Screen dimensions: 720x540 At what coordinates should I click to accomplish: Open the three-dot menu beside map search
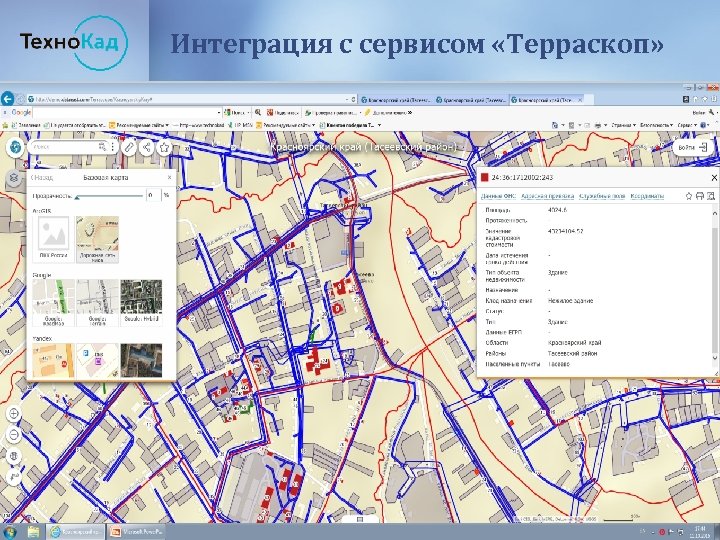(112, 147)
